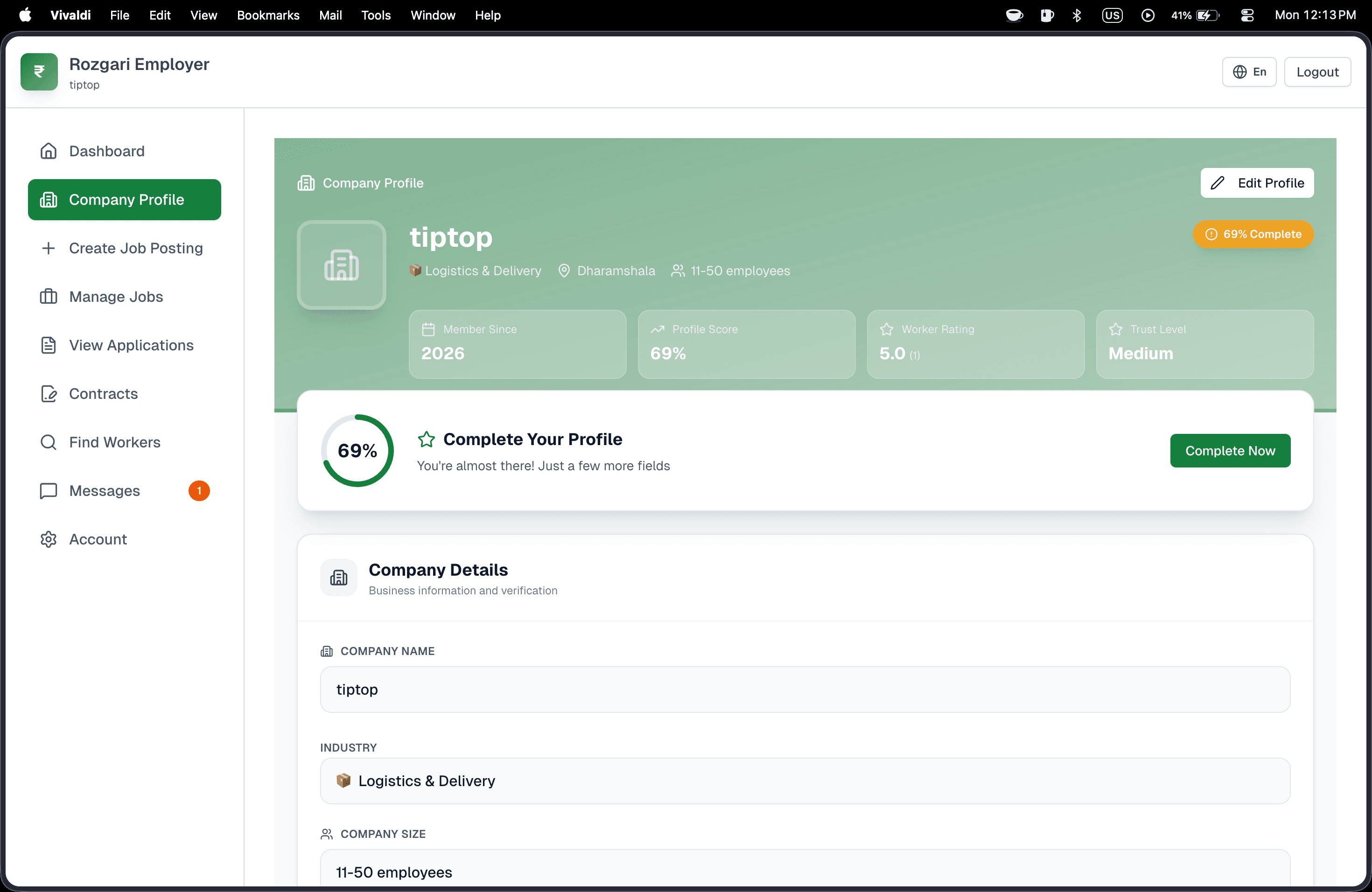
Task: Open Manage Jobs section
Action: (x=125, y=297)
